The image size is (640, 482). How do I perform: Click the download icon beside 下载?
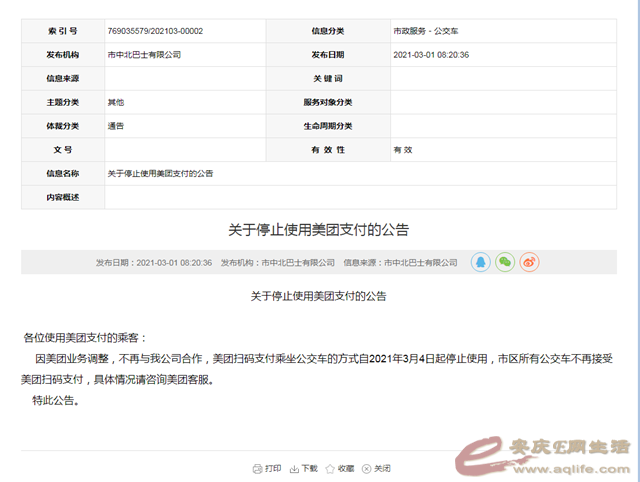pyautogui.click(x=294, y=468)
